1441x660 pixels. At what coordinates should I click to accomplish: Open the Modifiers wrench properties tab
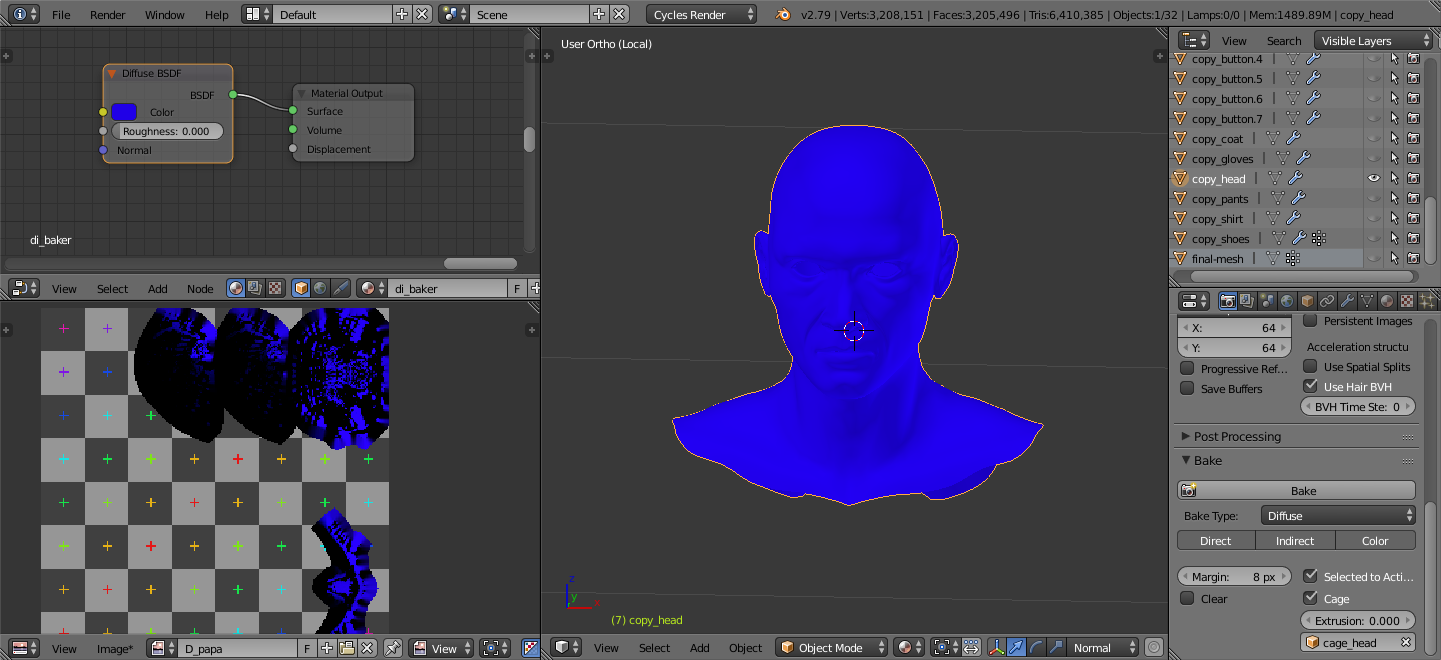pyautogui.click(x=1348, y=300)
